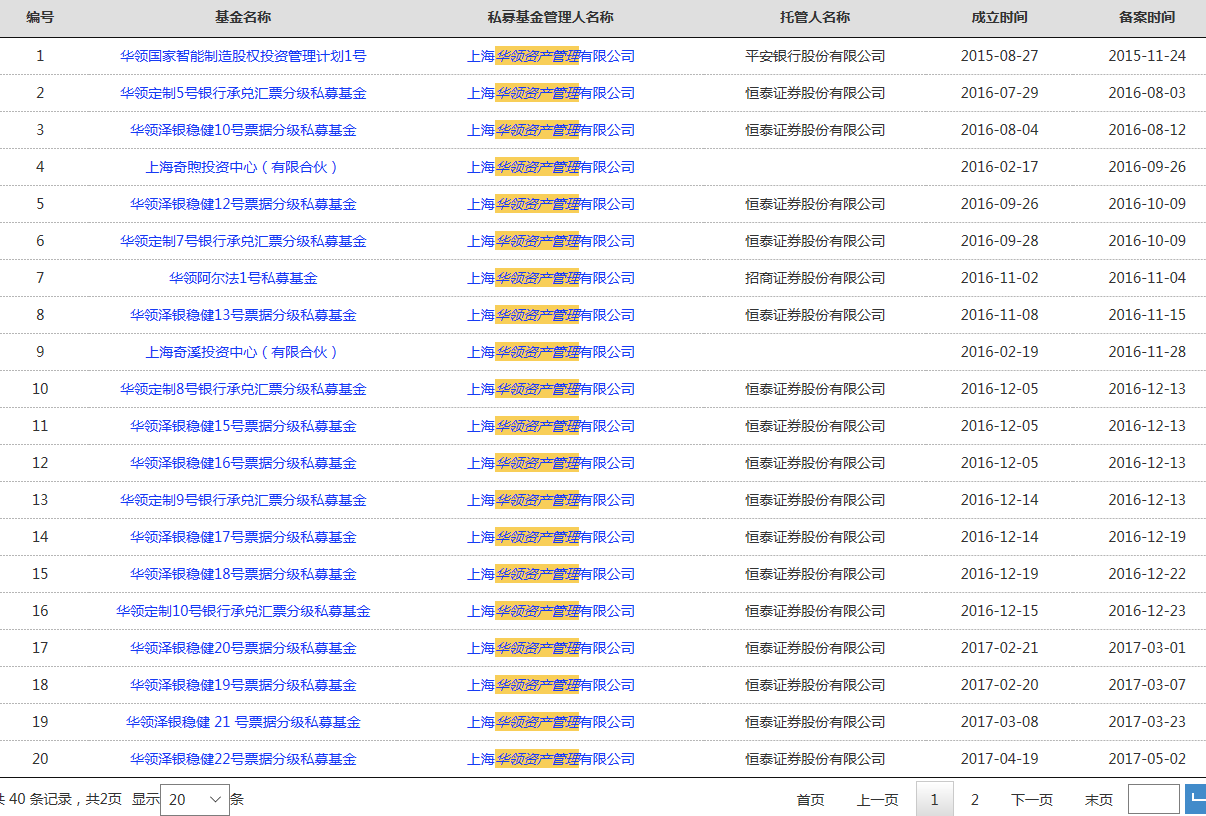The width and height of the screenshot is (1206, 816).
Task: Click row number 16 cell
Action: coord(40,611)
